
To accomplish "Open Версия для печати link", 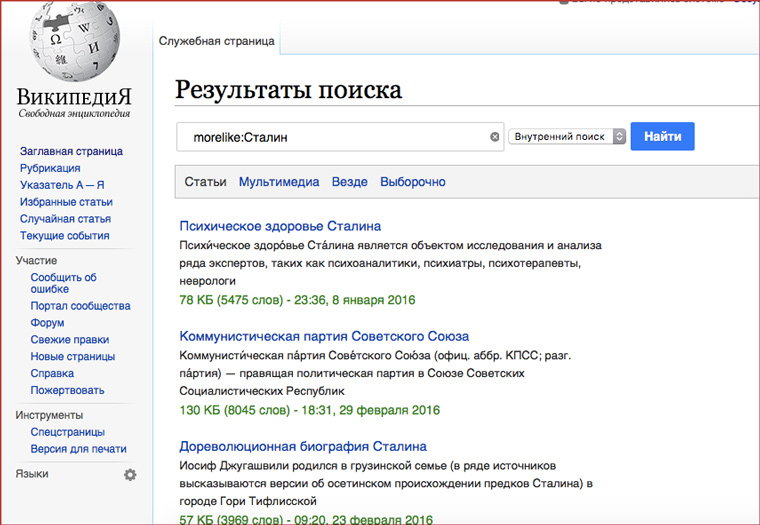I will (79, 449).
